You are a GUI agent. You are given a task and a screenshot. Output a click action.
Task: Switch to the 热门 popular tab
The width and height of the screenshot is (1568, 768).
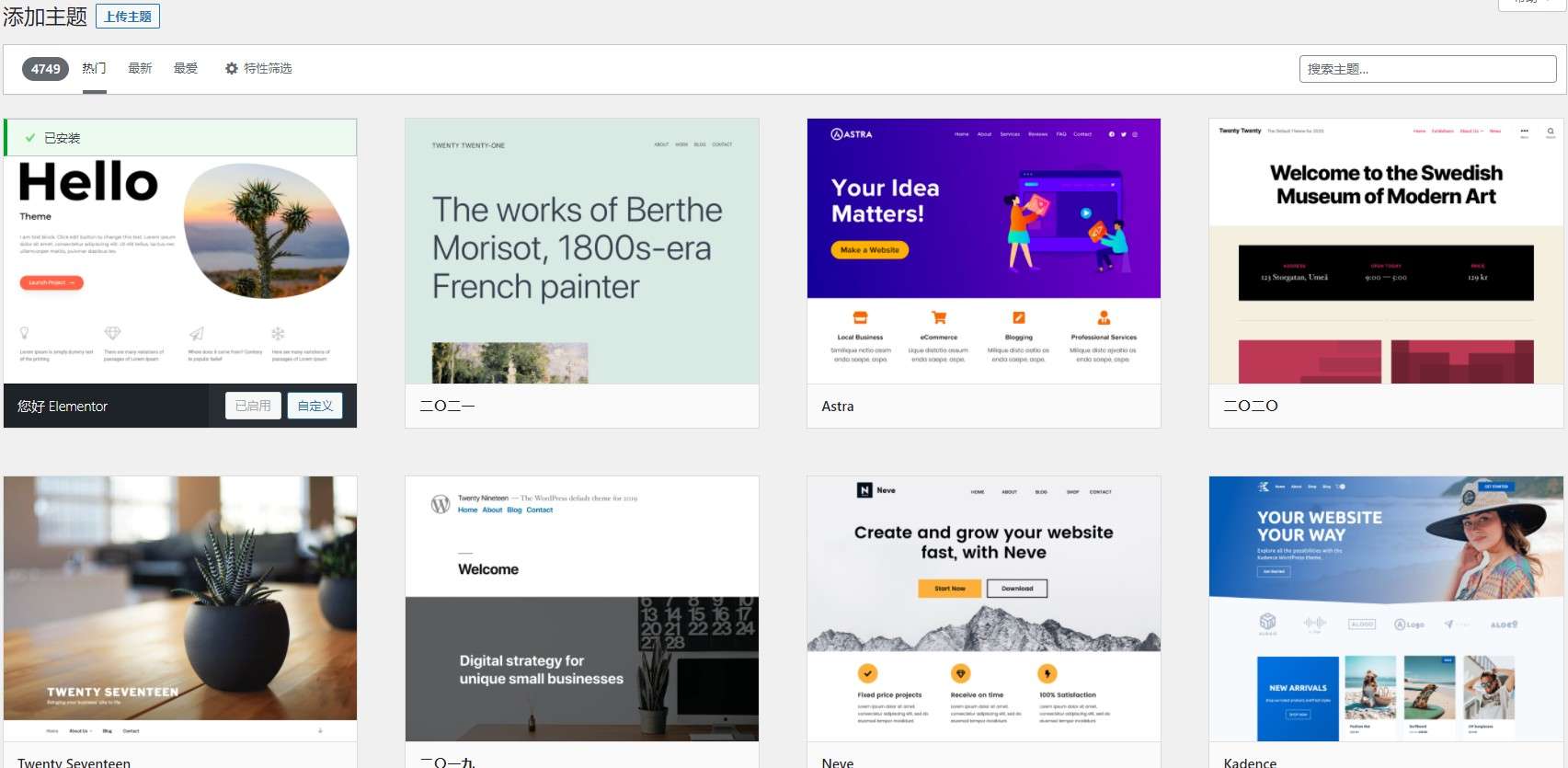coord(94,68)
